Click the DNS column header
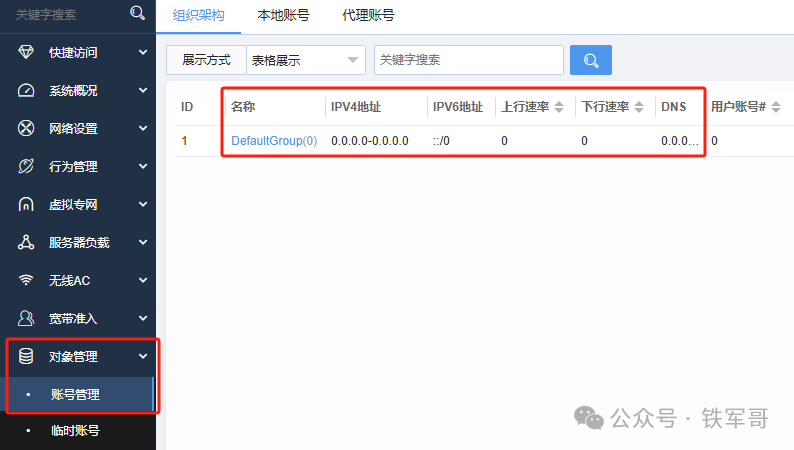 pos(673,107)
